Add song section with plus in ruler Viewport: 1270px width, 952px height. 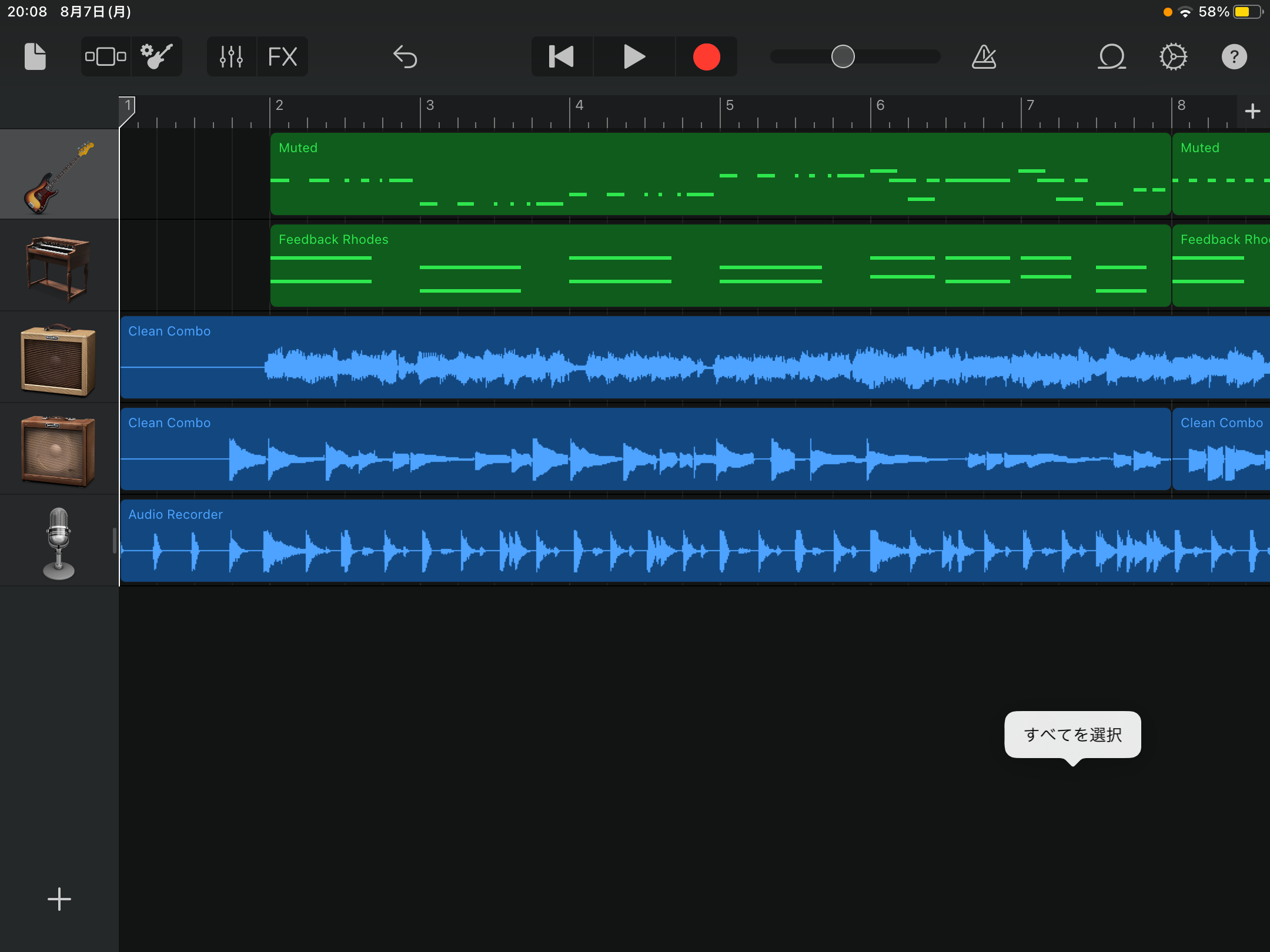coord(1252,111)
